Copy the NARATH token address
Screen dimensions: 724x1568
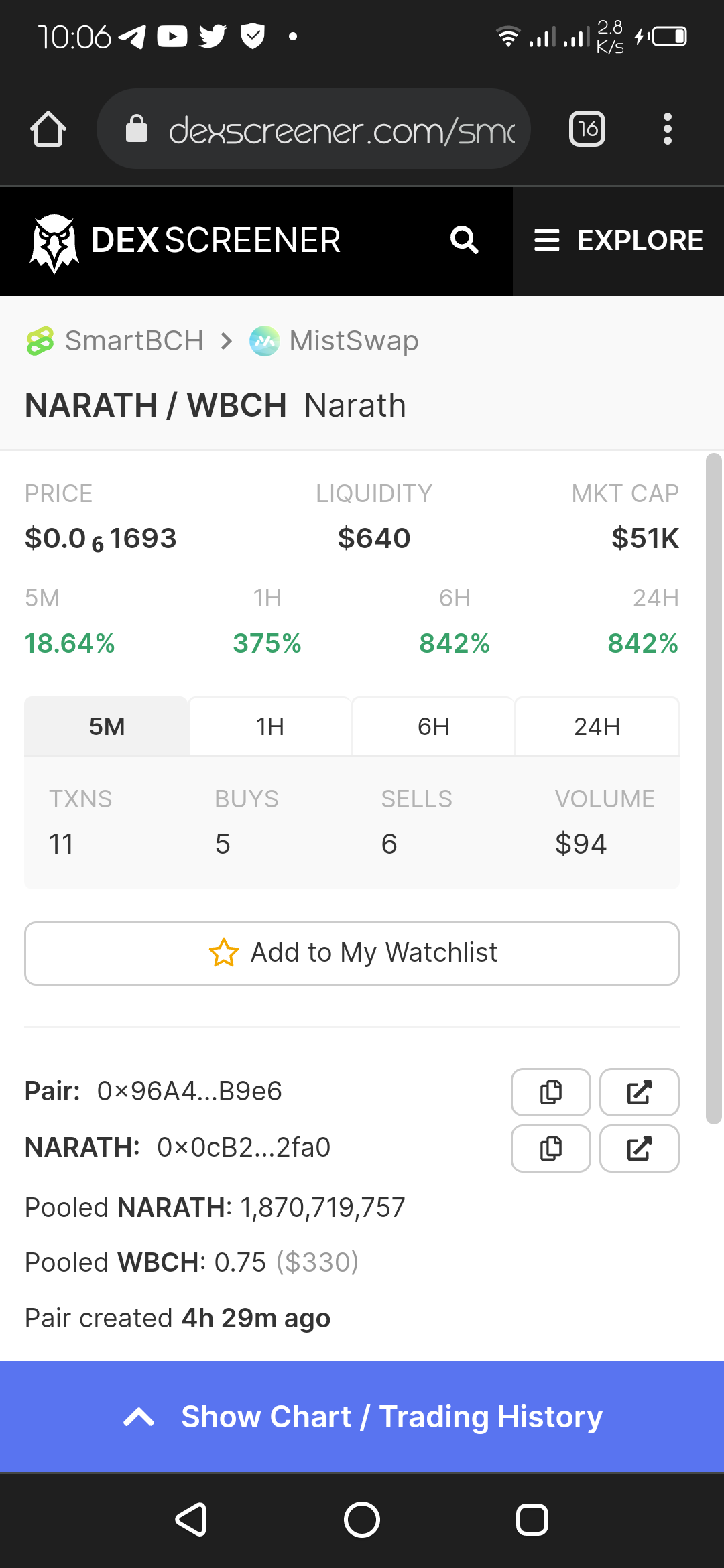(x=551, y=1149)
